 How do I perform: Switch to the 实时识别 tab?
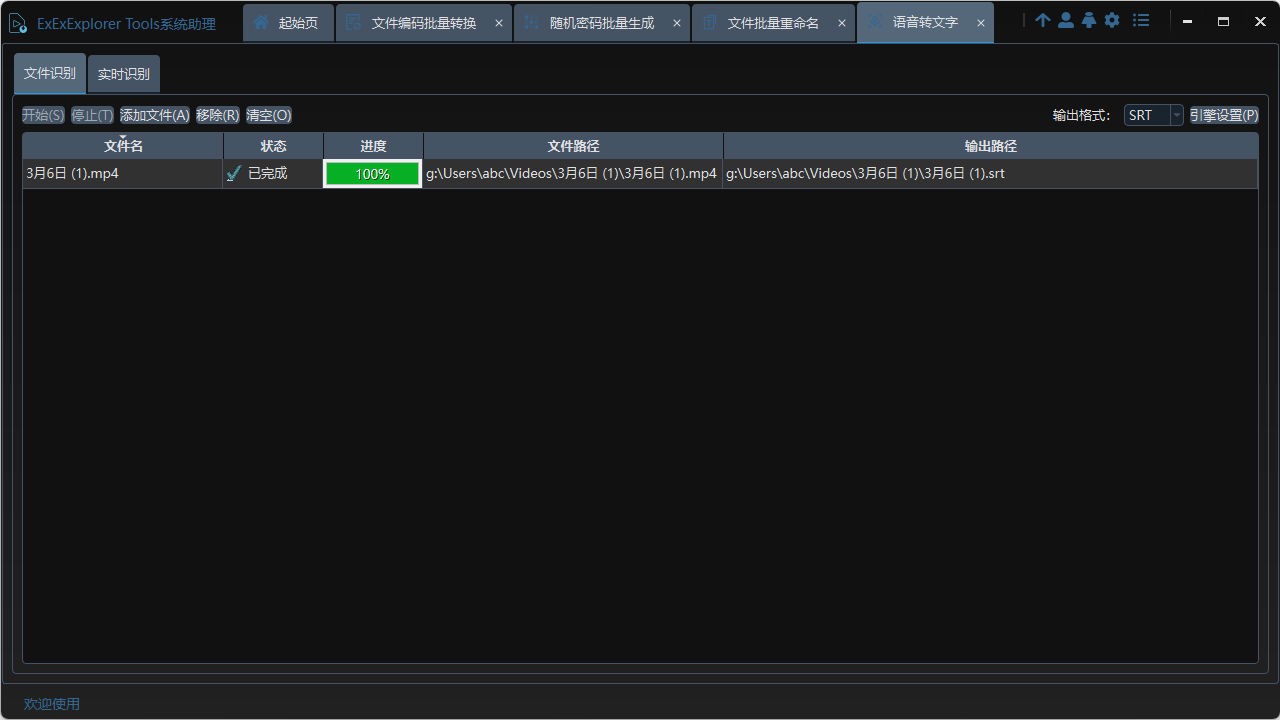(x=123, y=73)
